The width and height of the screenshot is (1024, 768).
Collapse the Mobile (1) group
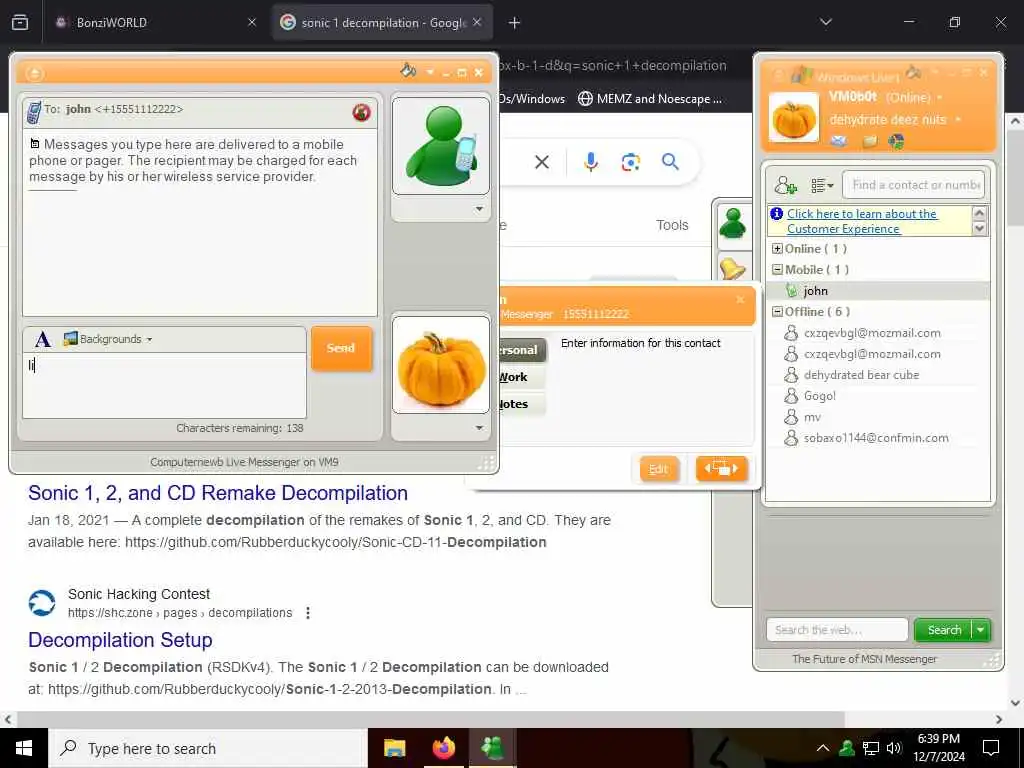point(777,270)
